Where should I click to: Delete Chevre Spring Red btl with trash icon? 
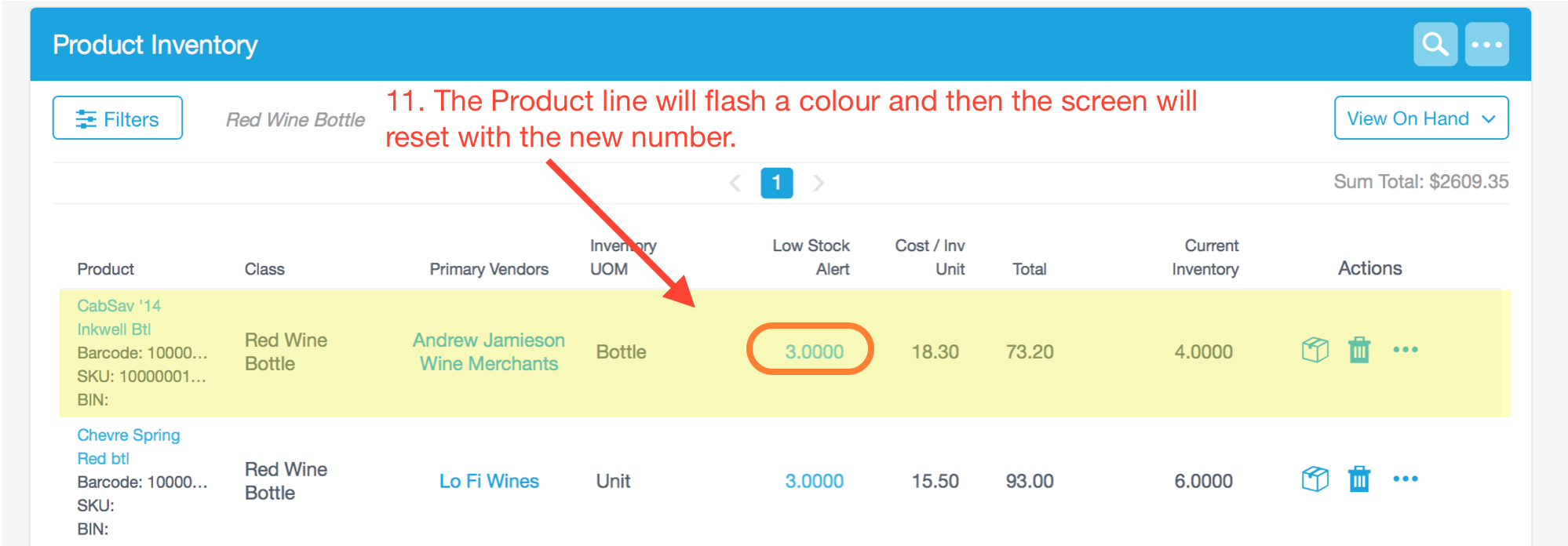(1359, 479)
